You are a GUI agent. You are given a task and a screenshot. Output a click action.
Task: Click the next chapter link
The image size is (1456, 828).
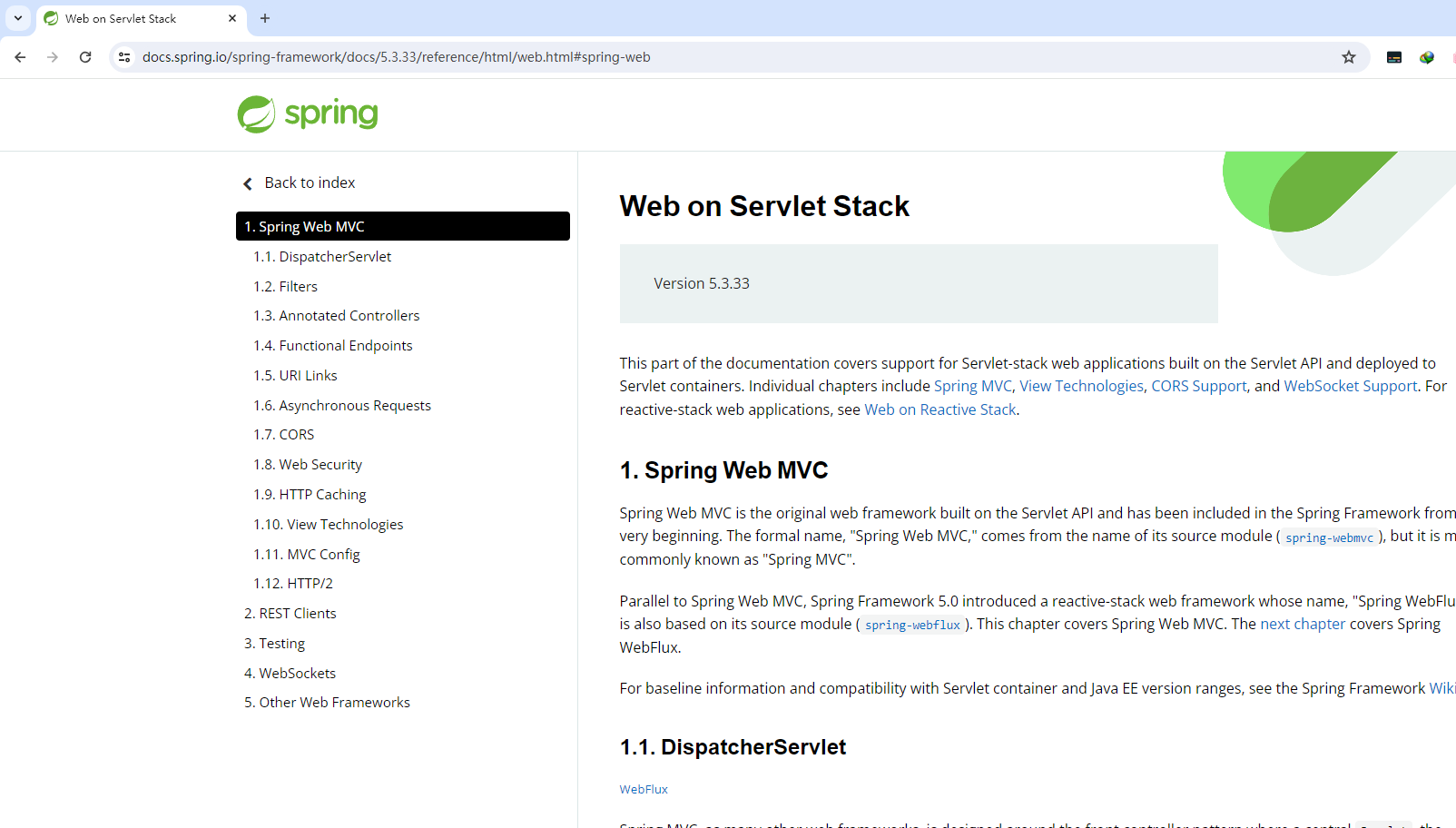pyautogui.click(x=1302, y=624)
